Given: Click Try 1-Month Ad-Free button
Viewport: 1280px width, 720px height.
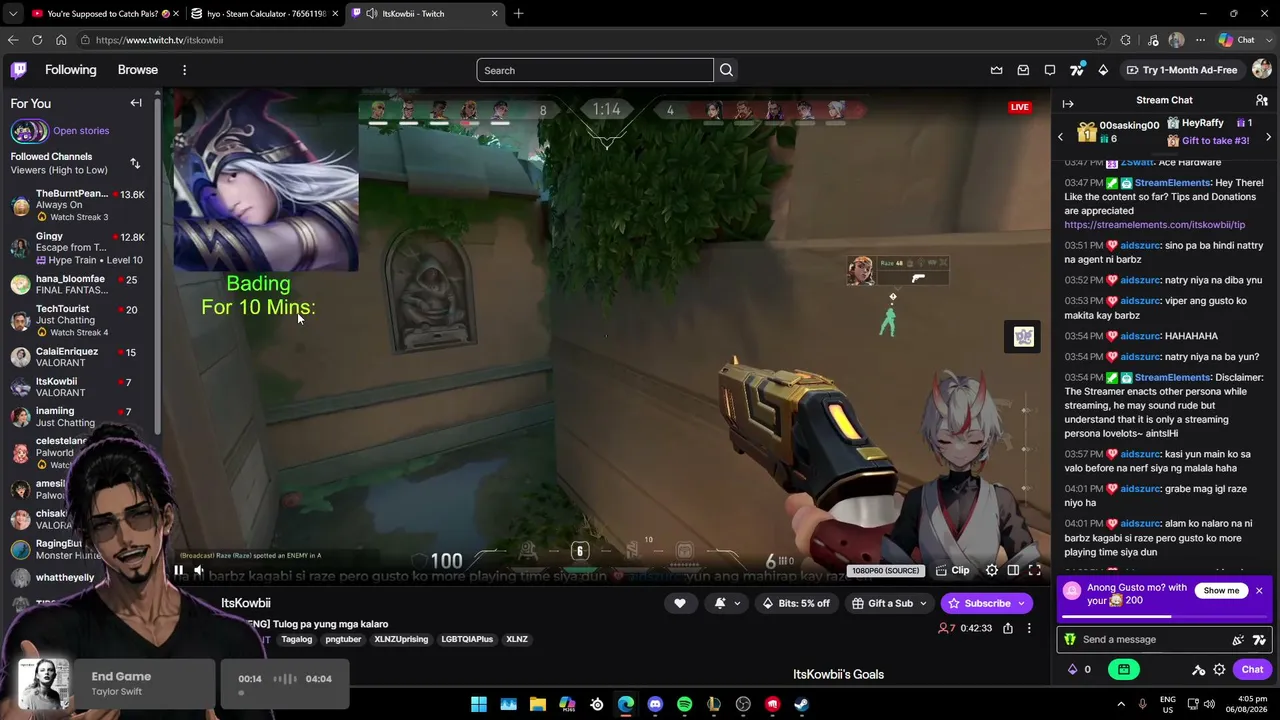Looking at the screenshot, I should (x=1182, y=70).
